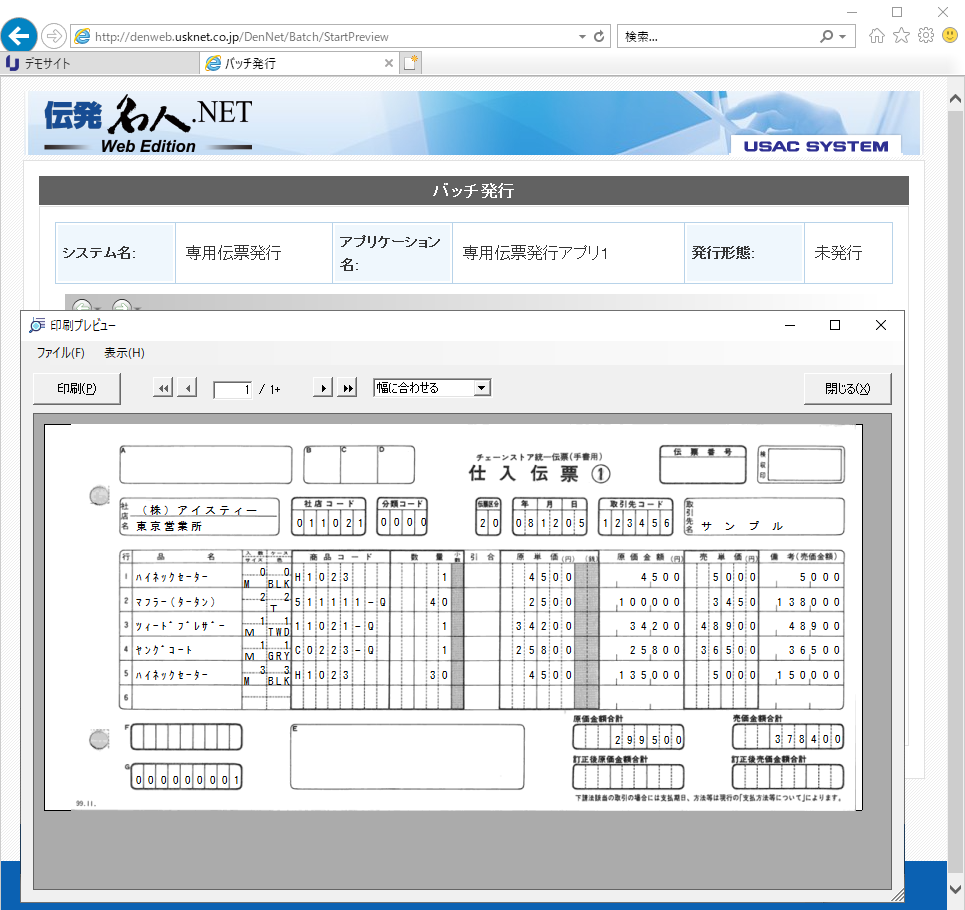Click the 専用伝票発行アプリ1 text

click(x=535, y=253)
